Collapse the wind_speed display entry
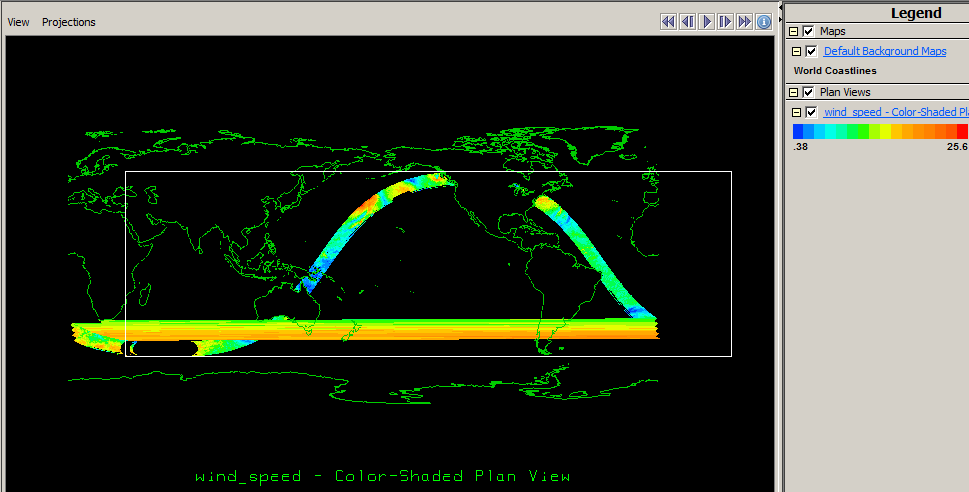 (x=797, y=112)
